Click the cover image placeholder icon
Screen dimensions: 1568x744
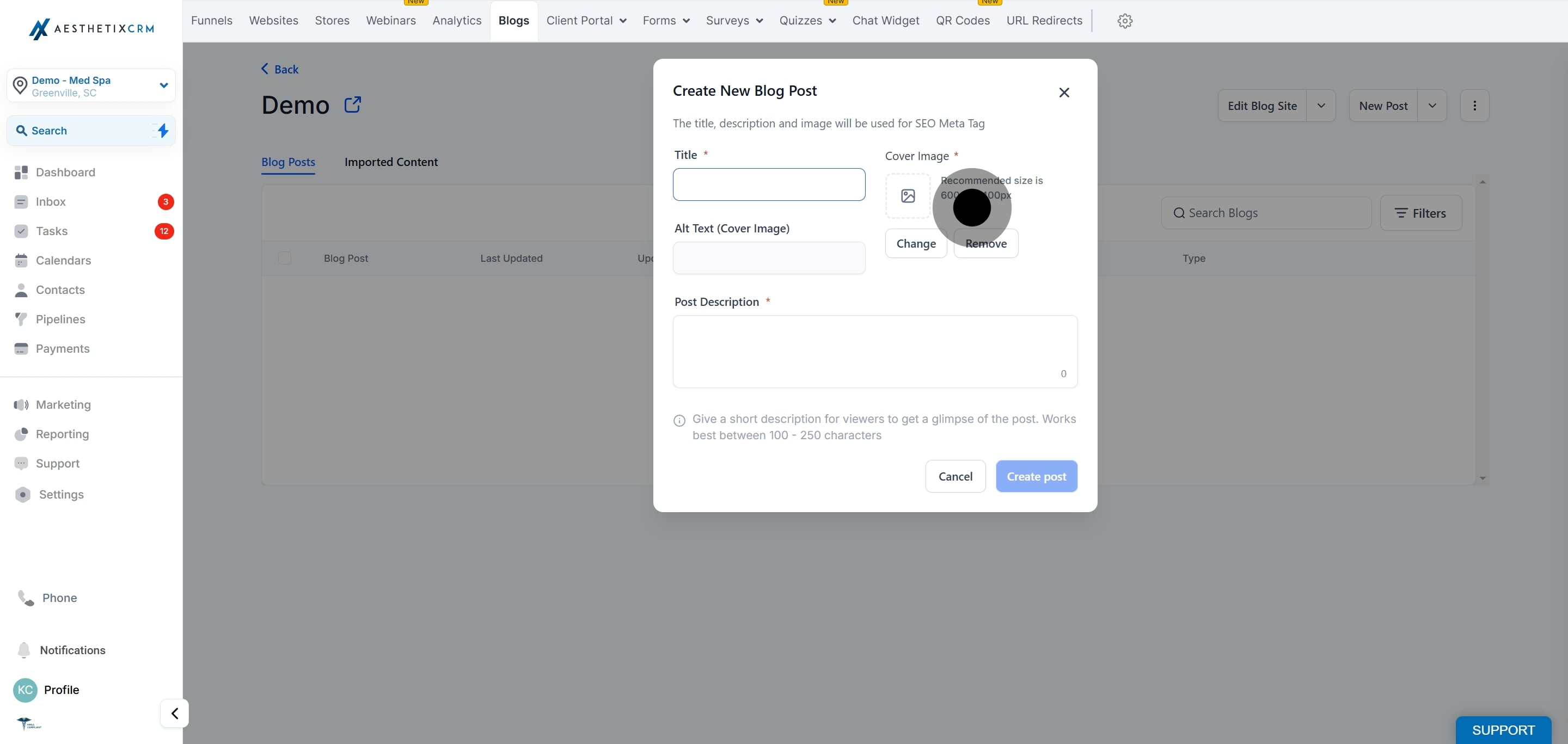908,196
